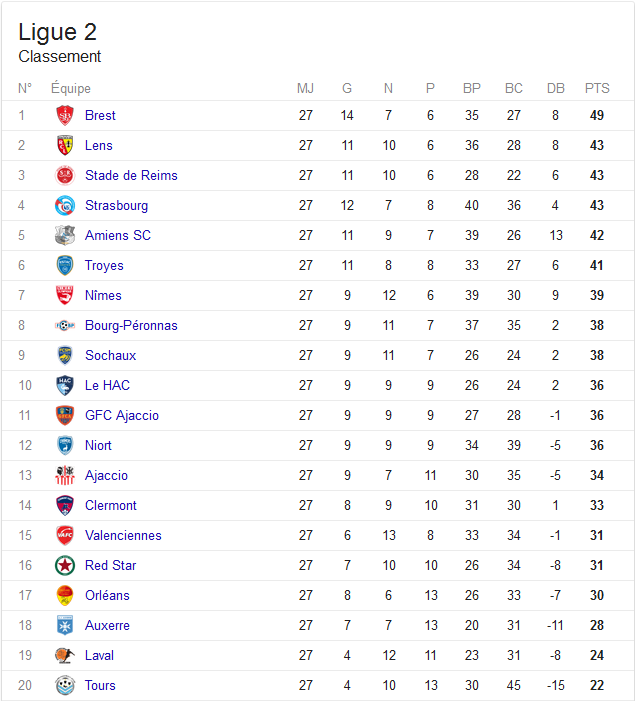This screenshot has width=635, height=701.
Task: Select the Strasbourg club badge
Action: click(65, 205)
